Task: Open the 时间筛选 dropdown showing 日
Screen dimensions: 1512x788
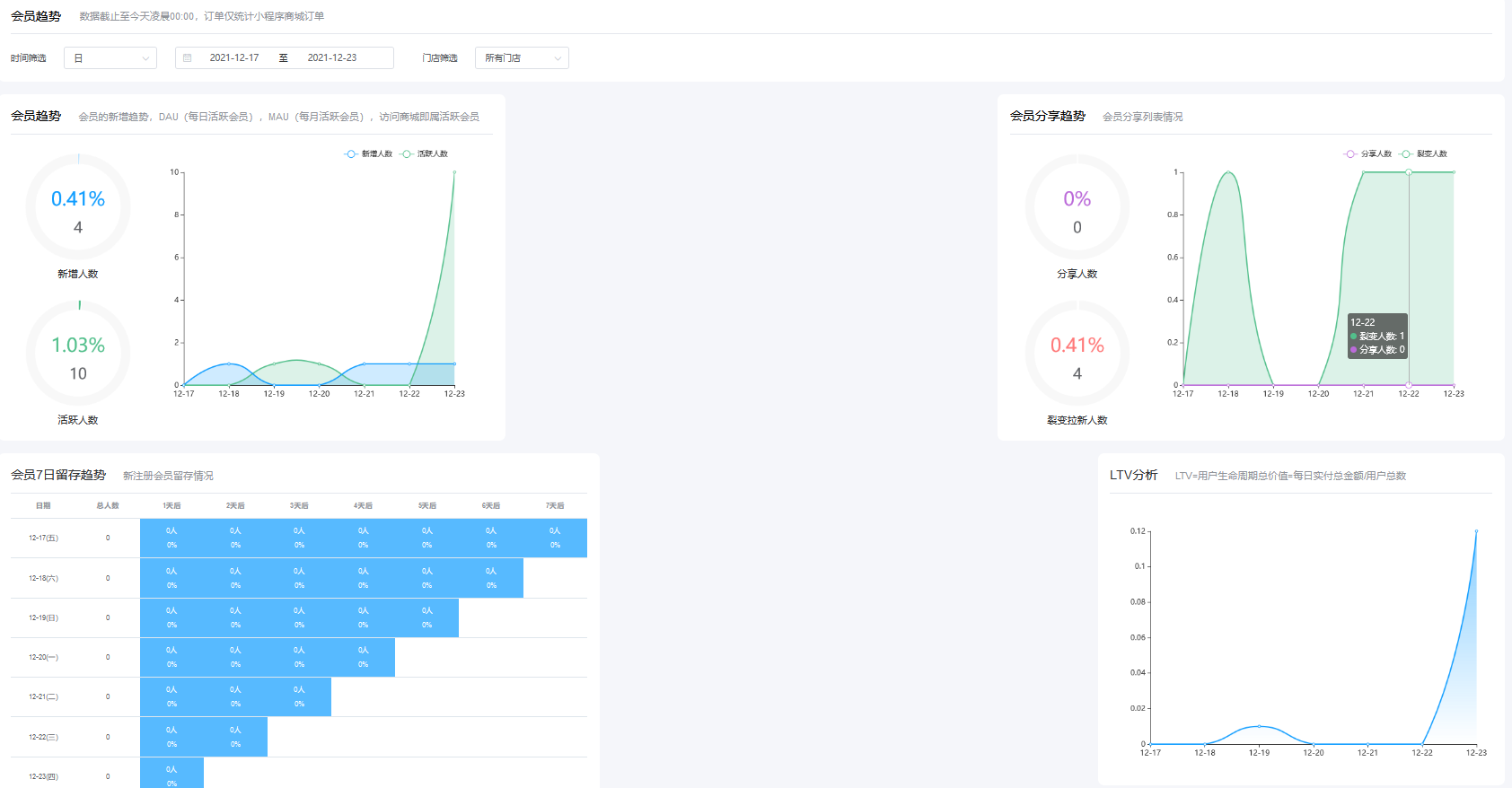Action: (110, 58)
